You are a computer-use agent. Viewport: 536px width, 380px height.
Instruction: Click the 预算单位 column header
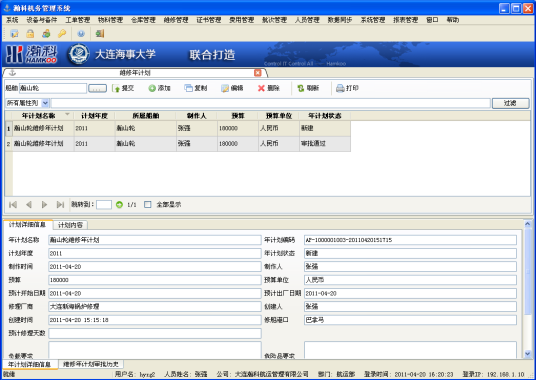(279, 116)
